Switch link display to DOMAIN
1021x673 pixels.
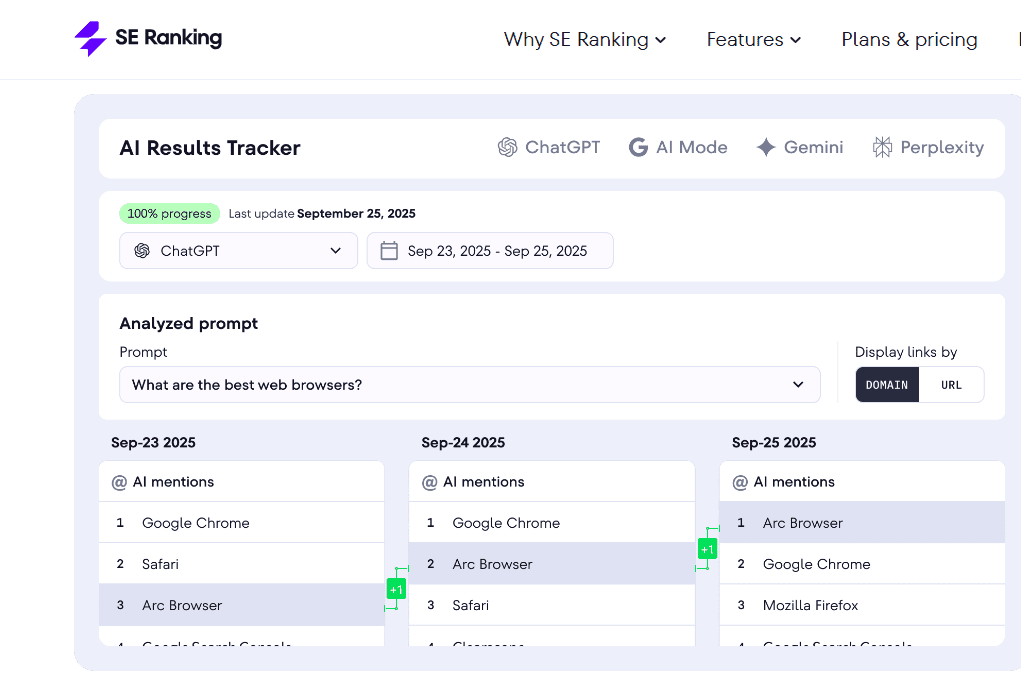click(x=886, y=385)
